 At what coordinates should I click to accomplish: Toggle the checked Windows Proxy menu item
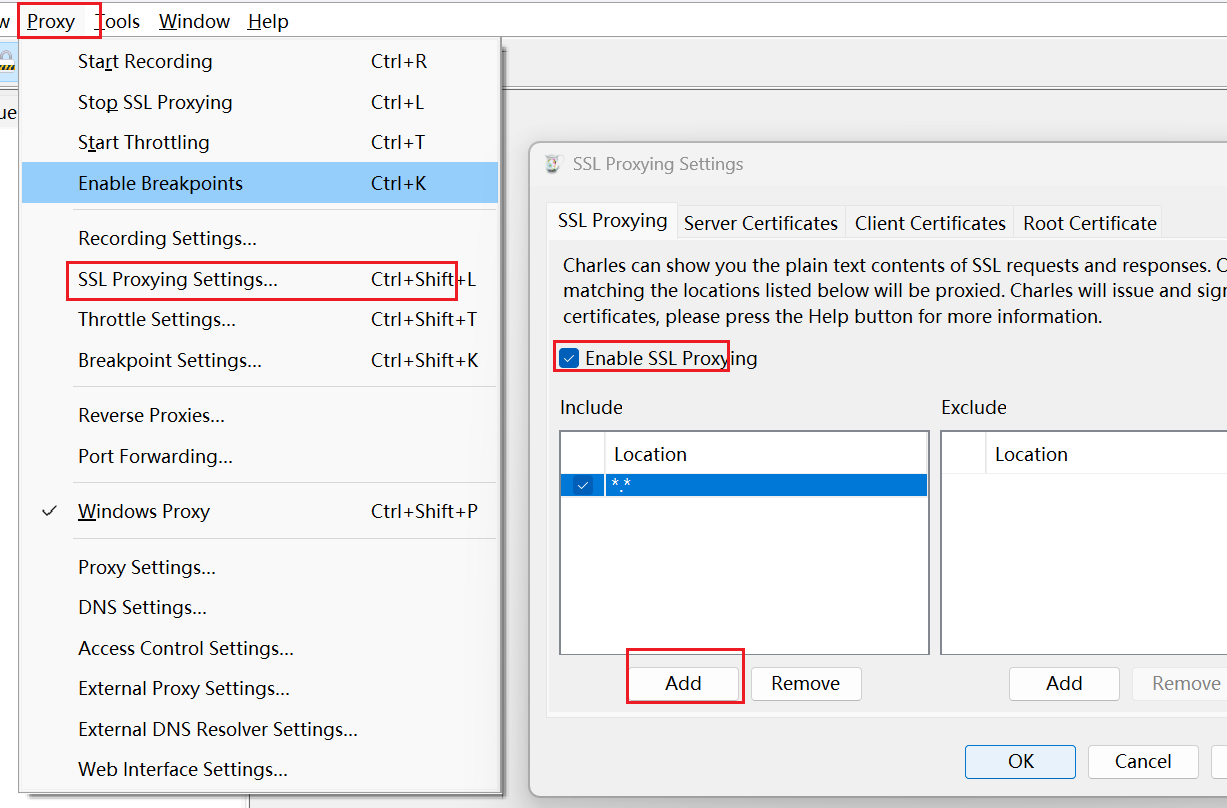[x=144, y=512]
